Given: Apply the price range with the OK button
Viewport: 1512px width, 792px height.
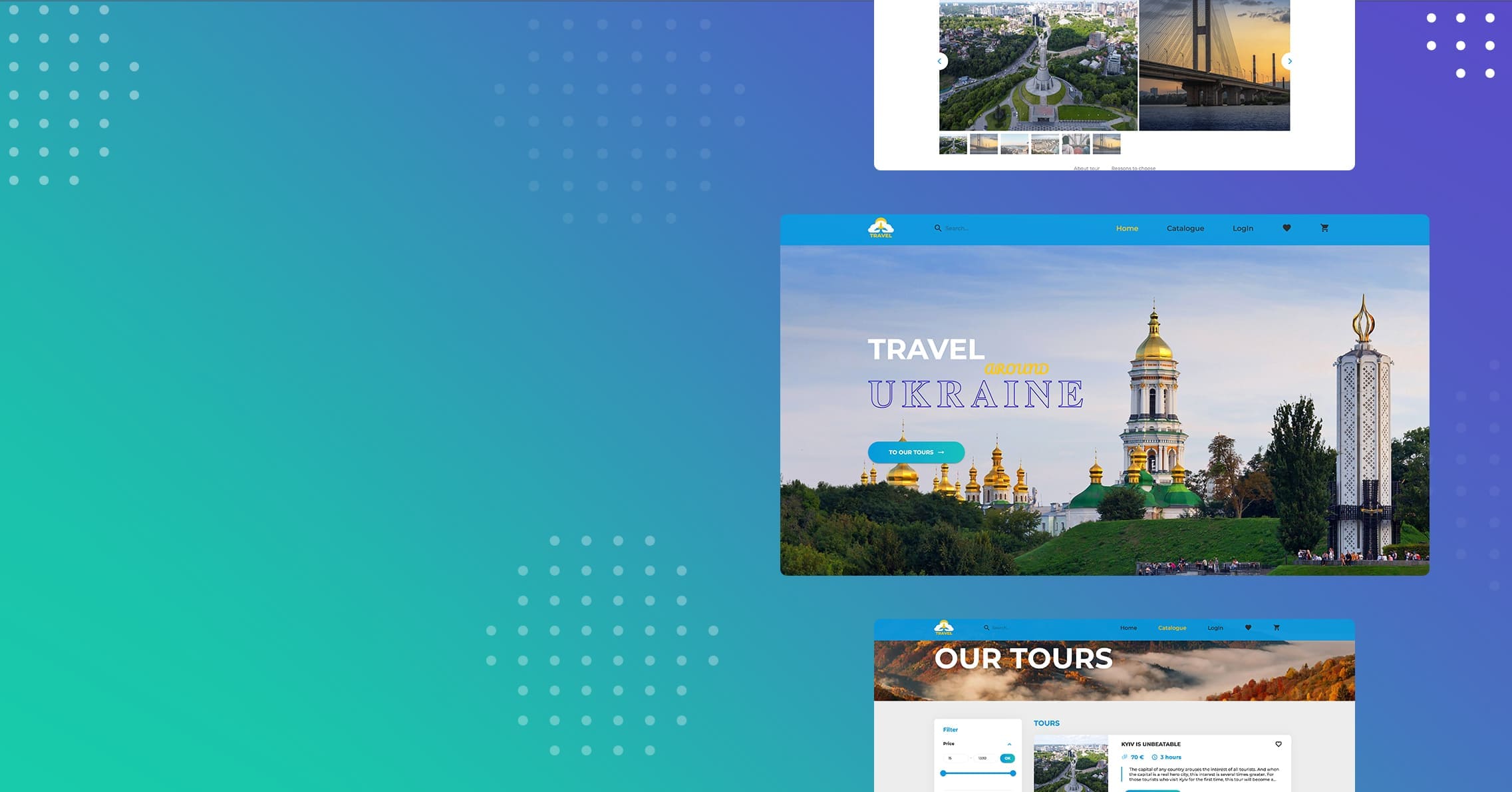Looking at the screenshot, I should pos(1007,758).
